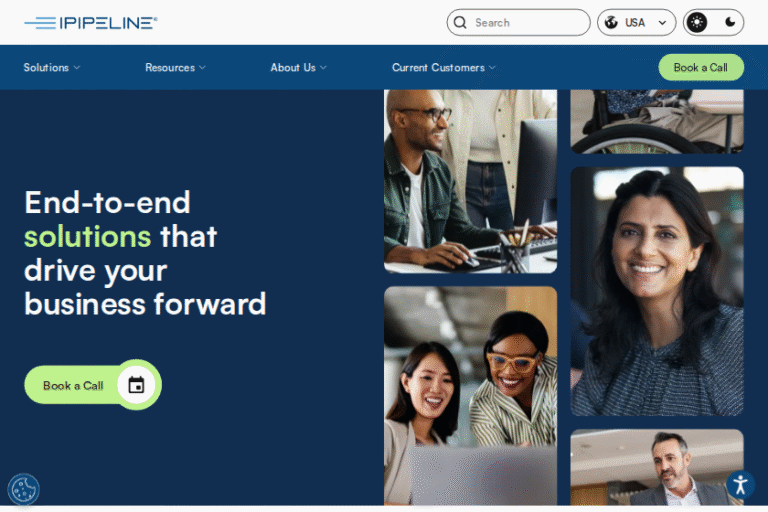
Task: Click the photo of man in gray suit
Action: (657, 467)
